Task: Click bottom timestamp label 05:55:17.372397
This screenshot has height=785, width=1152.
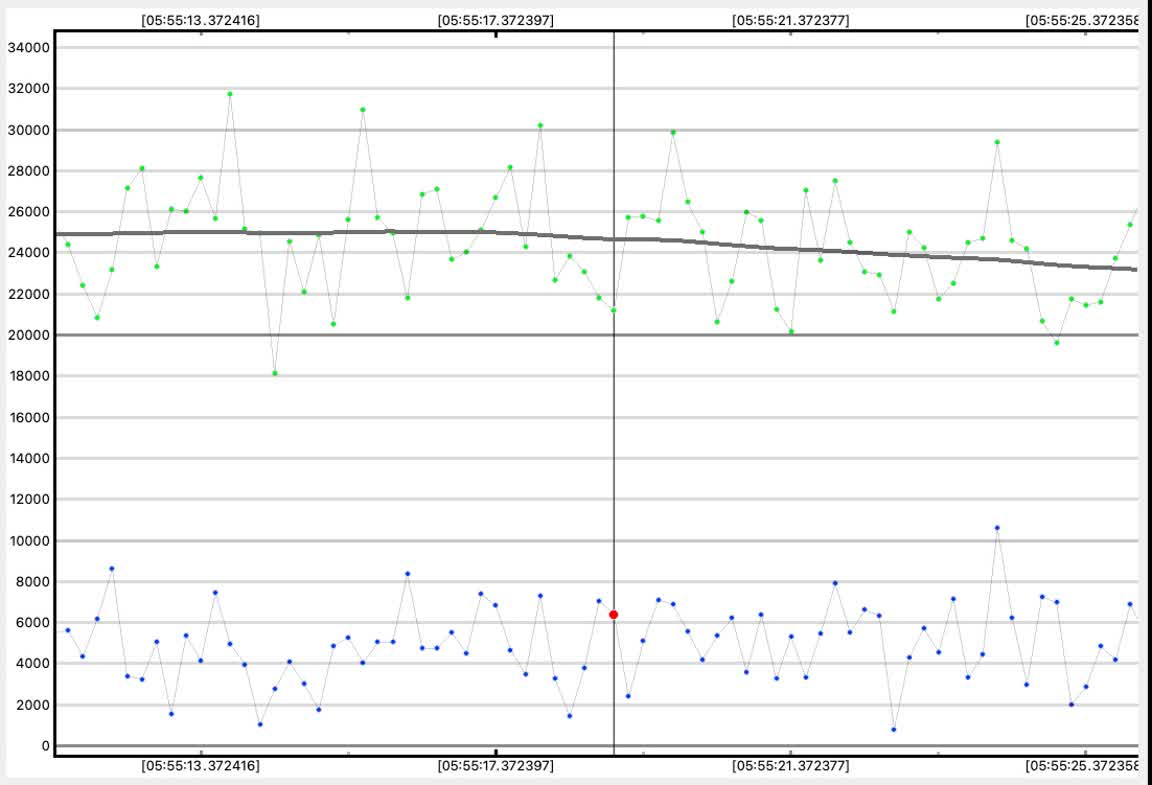Action: click(x=495, y=765)
